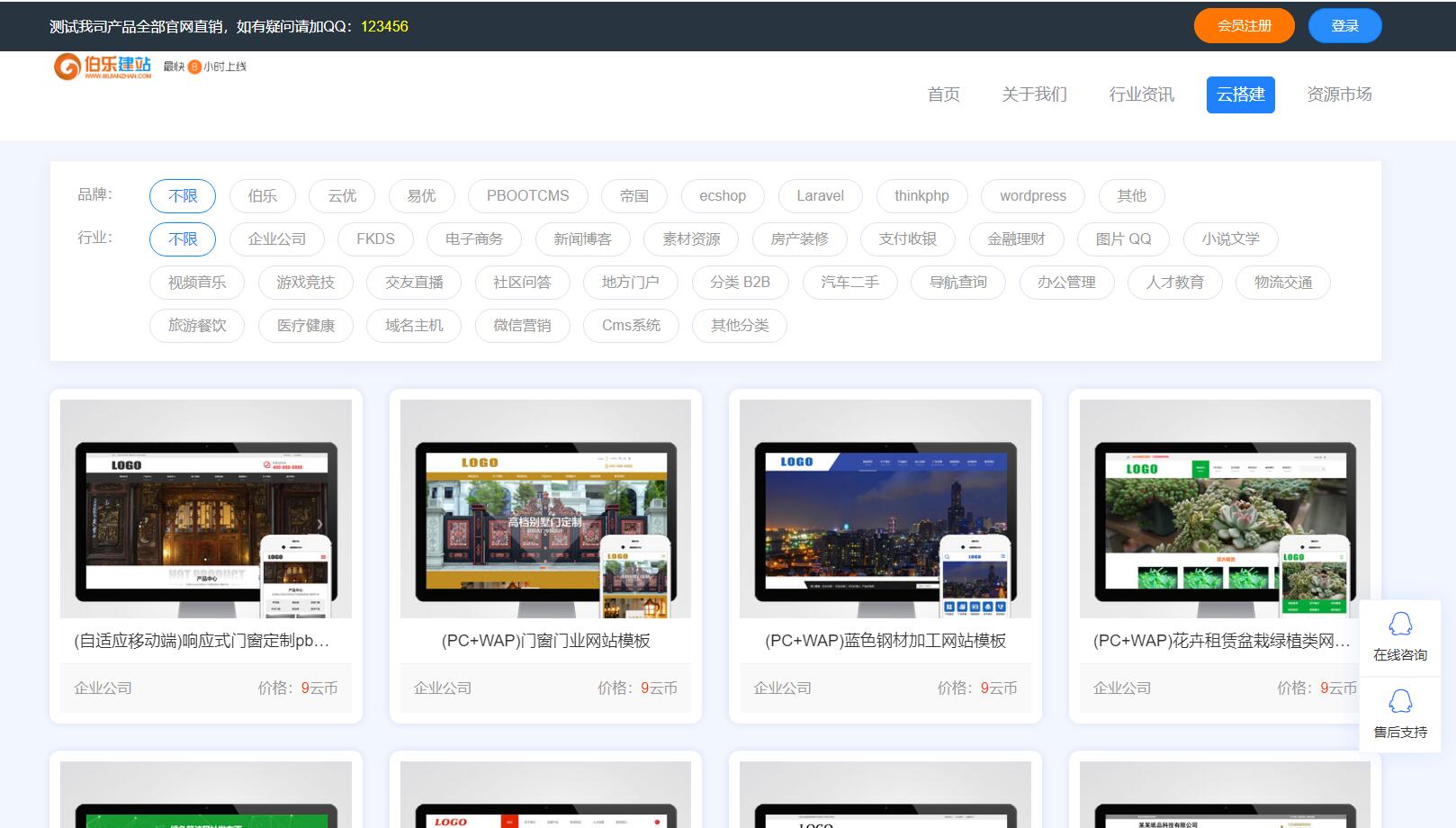Select the 云搭建 navigation tab
This screenshot has height=828, width=1456.
[1241, 94]
